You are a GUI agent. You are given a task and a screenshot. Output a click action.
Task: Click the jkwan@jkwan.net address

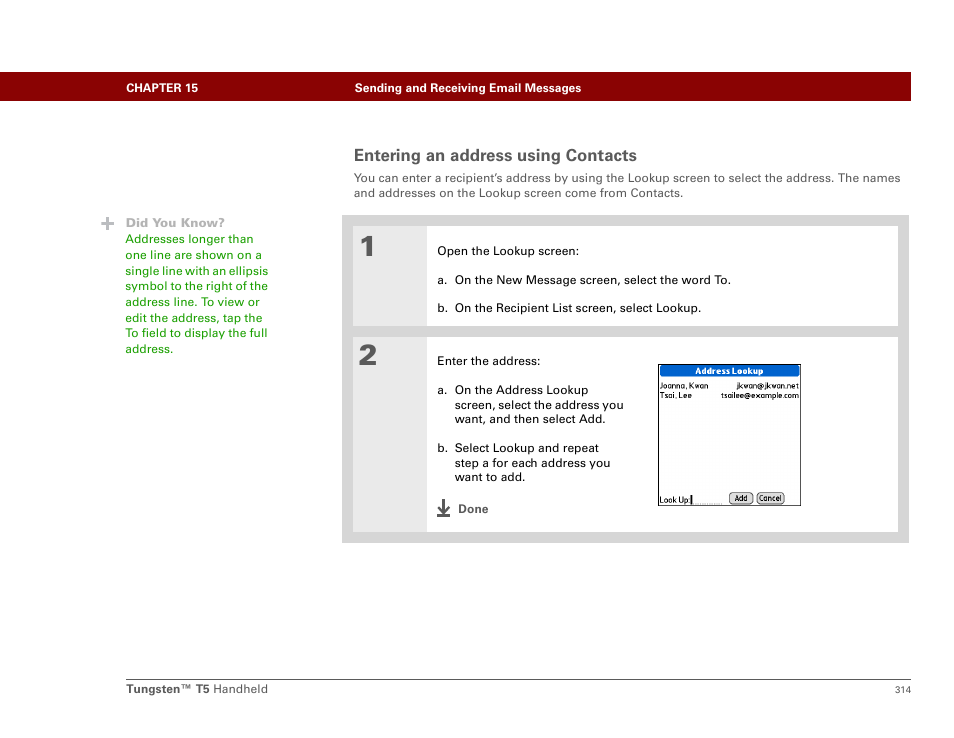click(x=767, y=386)
